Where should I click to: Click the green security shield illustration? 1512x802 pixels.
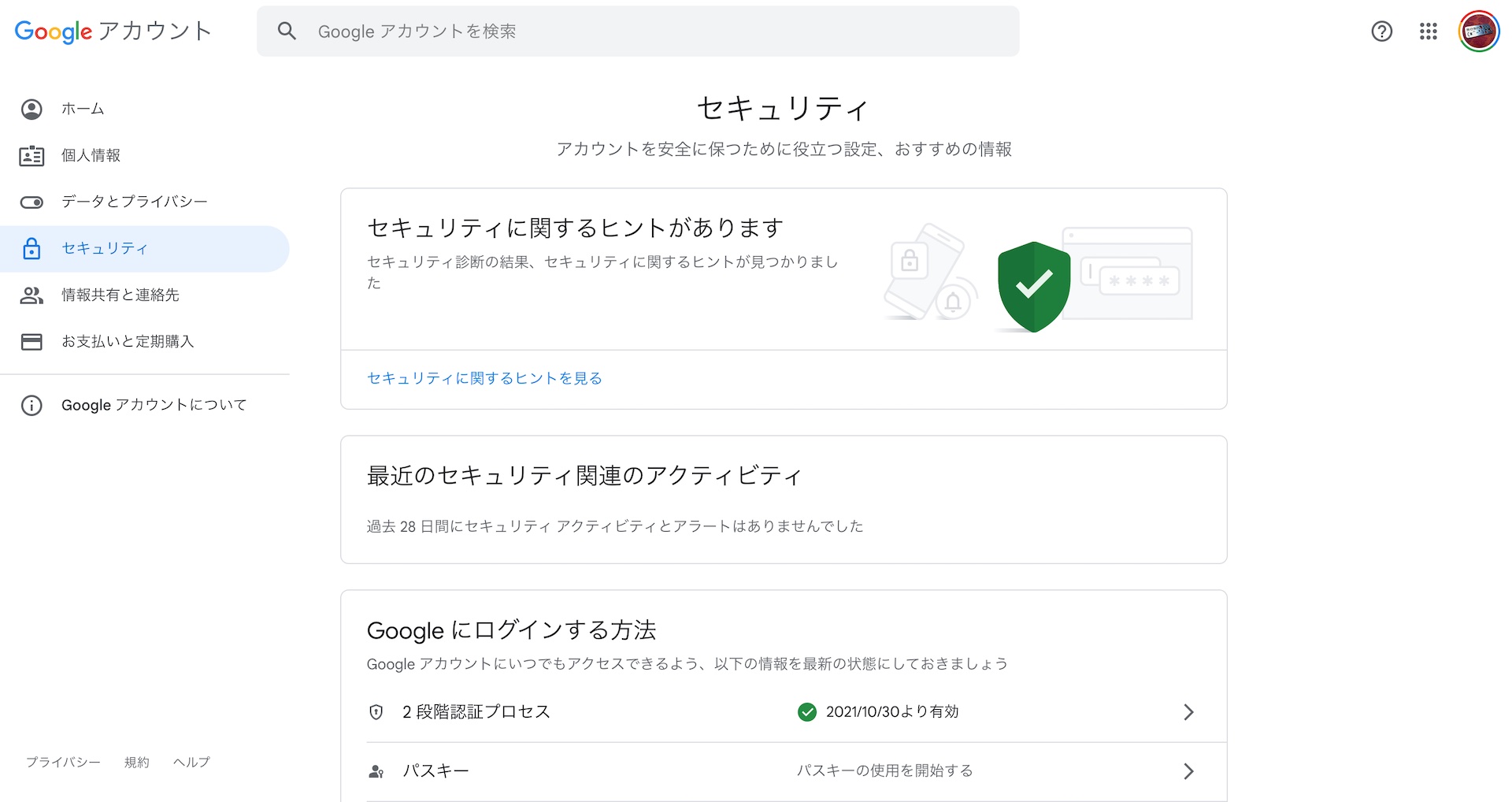(1033, 286)
